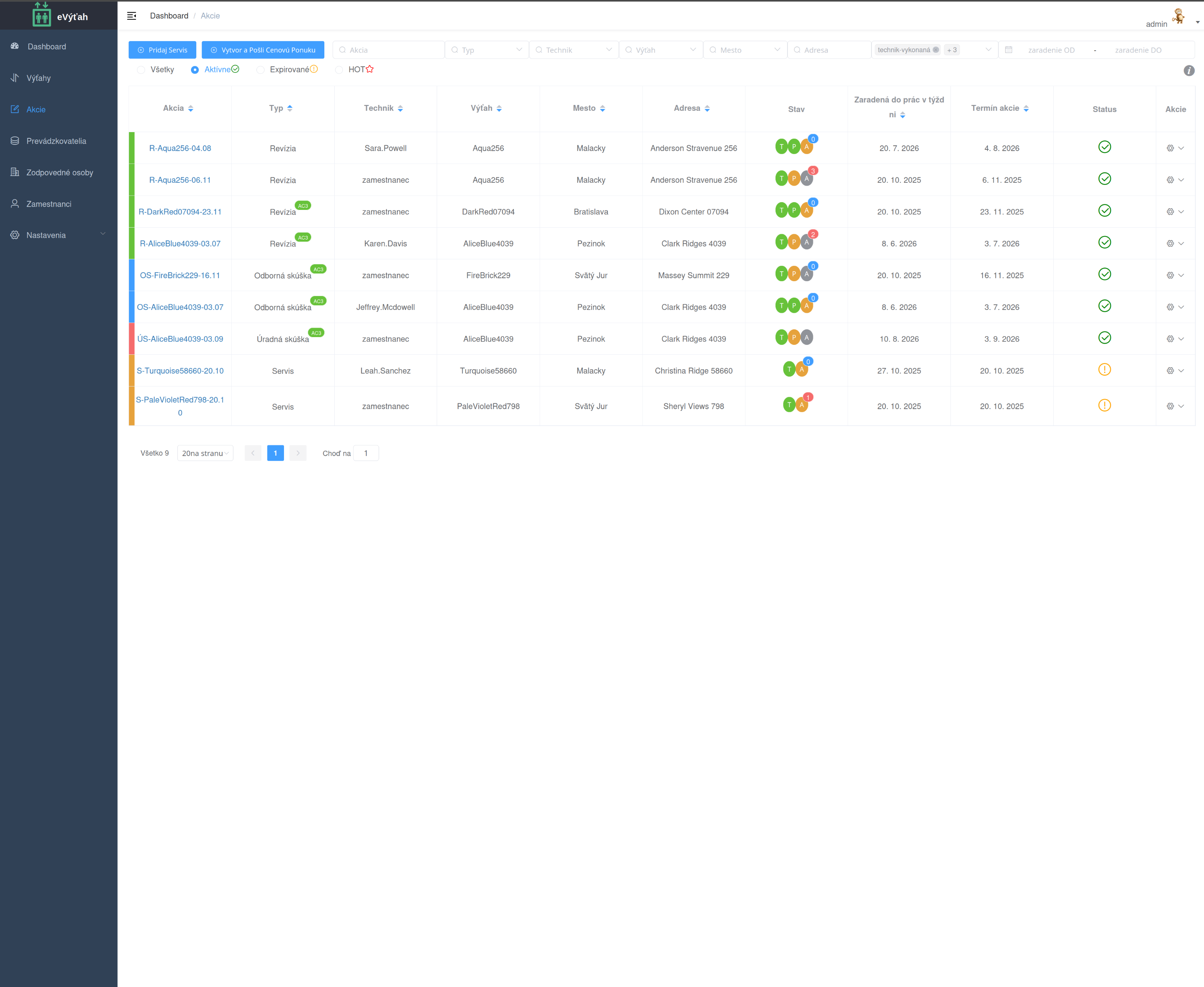This screenshot has width=1204, height=987.
Task: Click the info icon above the table
Action: 1189,70
